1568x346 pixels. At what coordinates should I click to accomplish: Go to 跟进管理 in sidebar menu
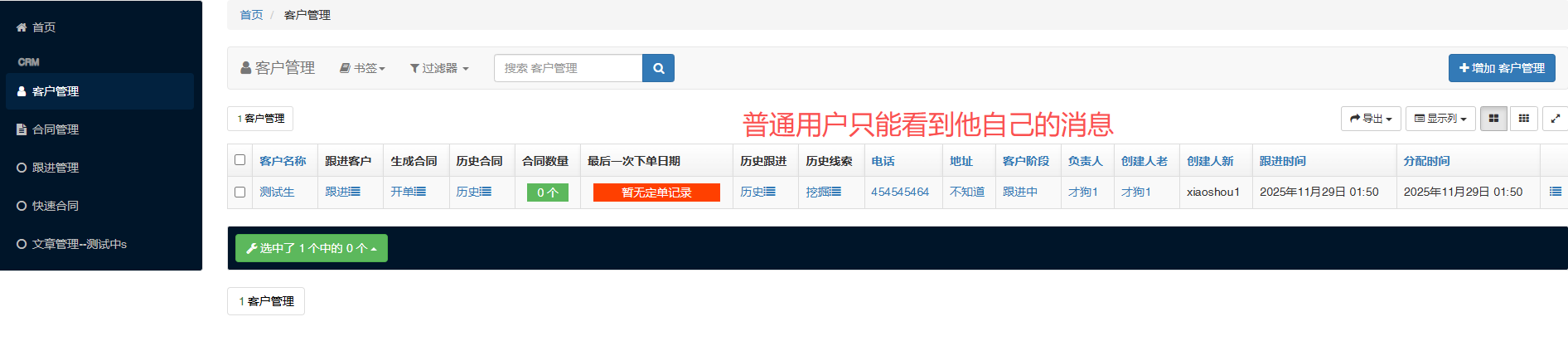click(56, 168)
